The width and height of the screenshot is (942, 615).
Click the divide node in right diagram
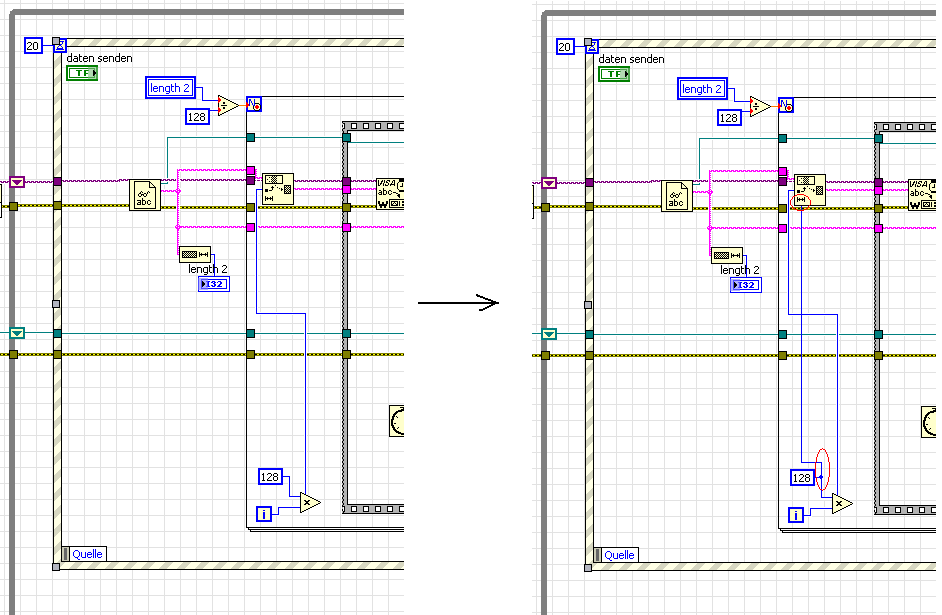760,107
